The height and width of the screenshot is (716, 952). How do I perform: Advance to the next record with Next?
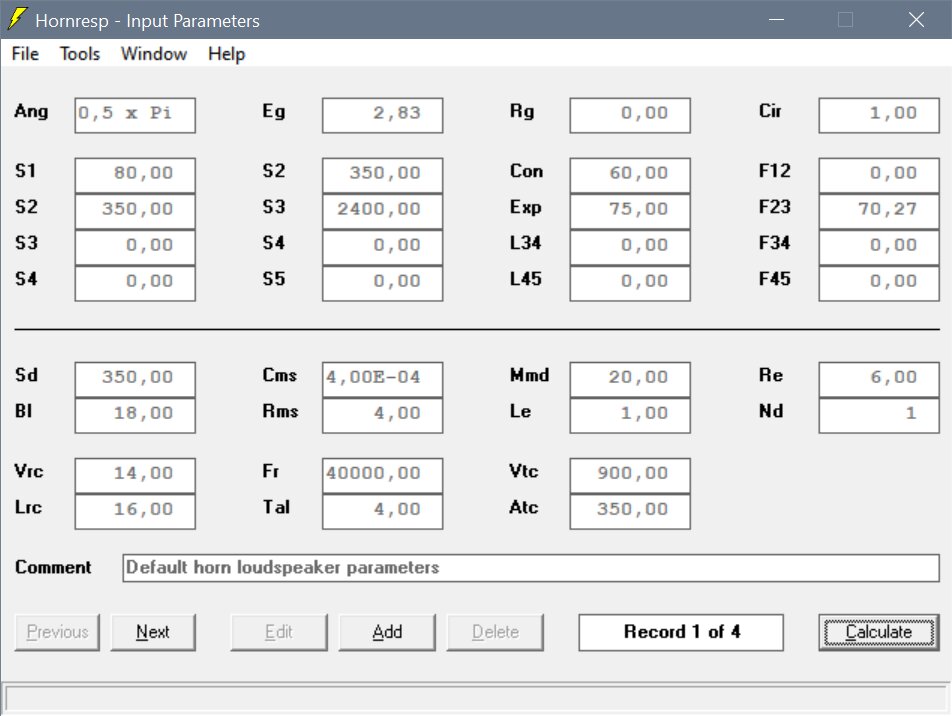coord(153,631)
